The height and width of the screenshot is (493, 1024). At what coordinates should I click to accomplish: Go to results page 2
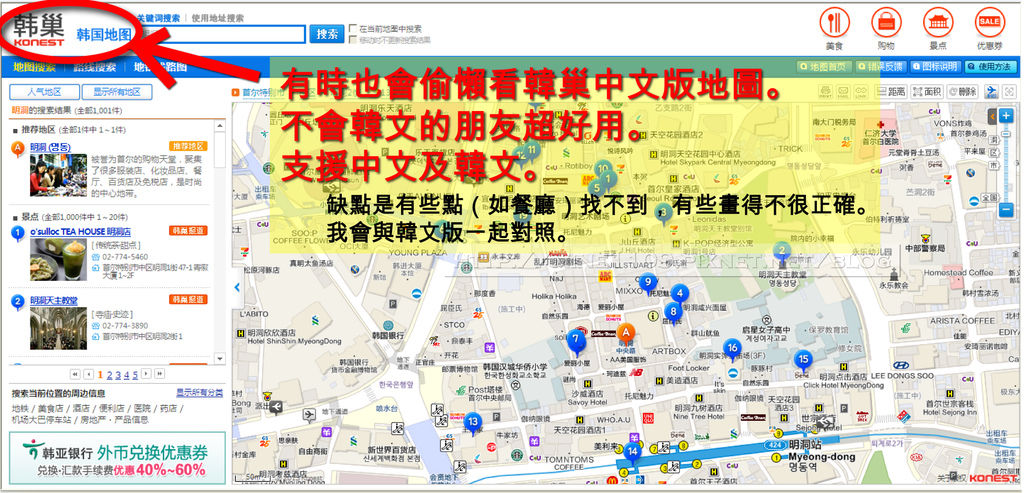109,375
